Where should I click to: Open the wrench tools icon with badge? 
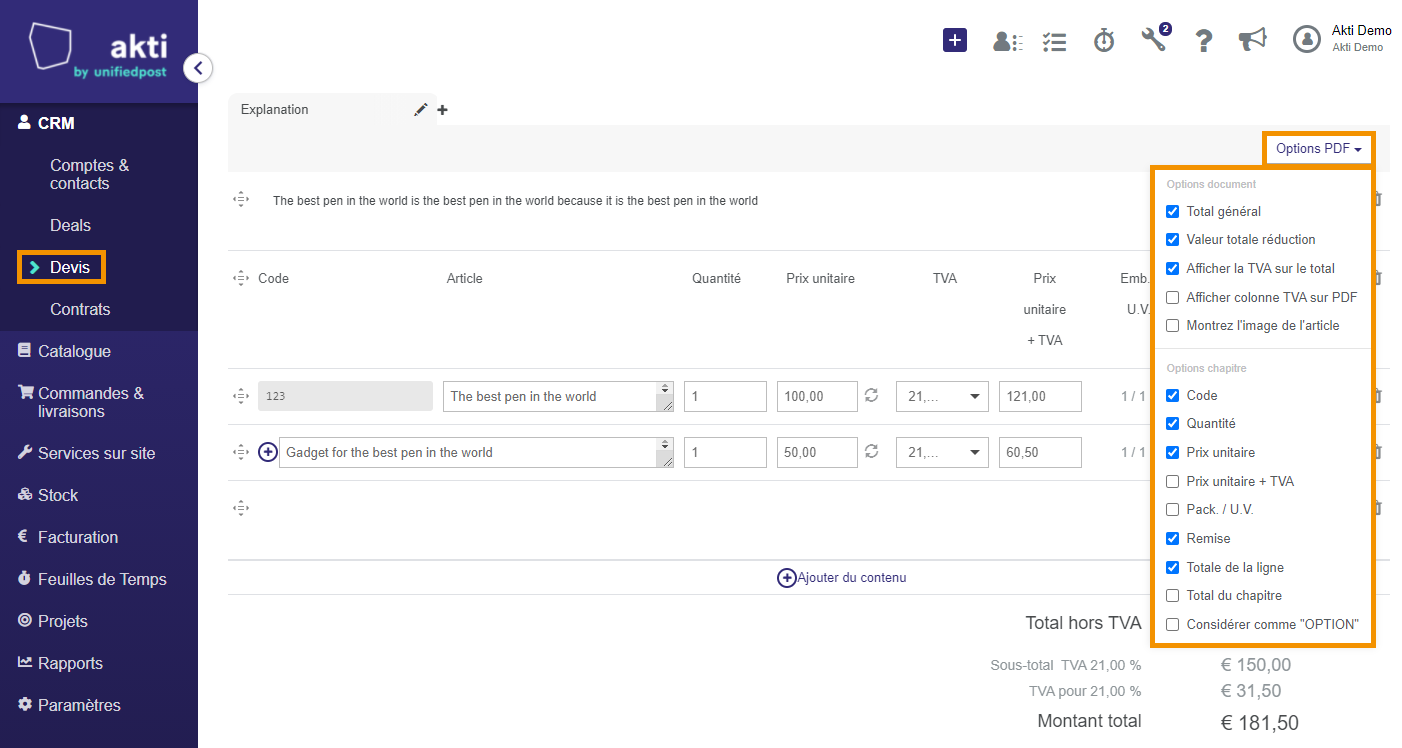[x=1154, y=39]
